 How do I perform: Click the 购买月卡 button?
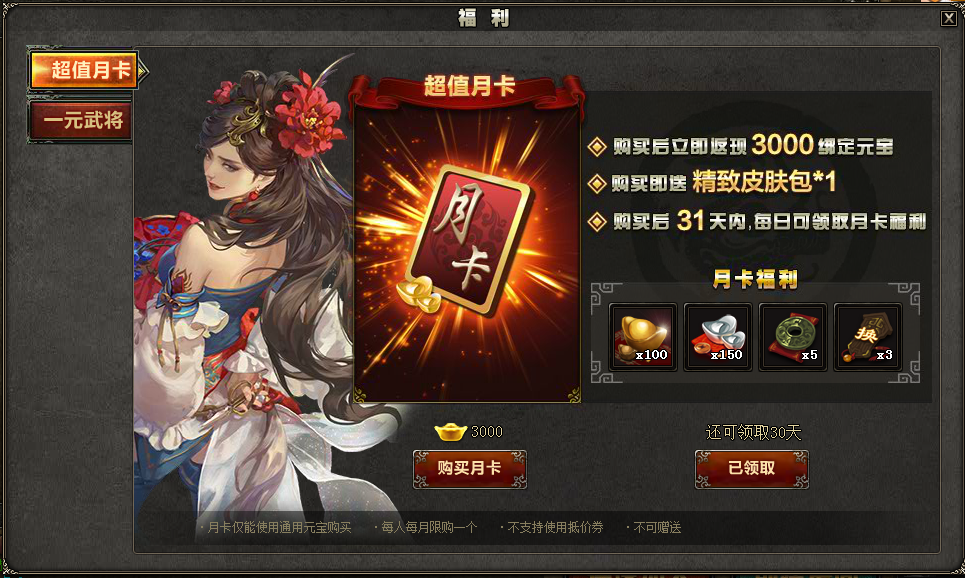point(470,469)
